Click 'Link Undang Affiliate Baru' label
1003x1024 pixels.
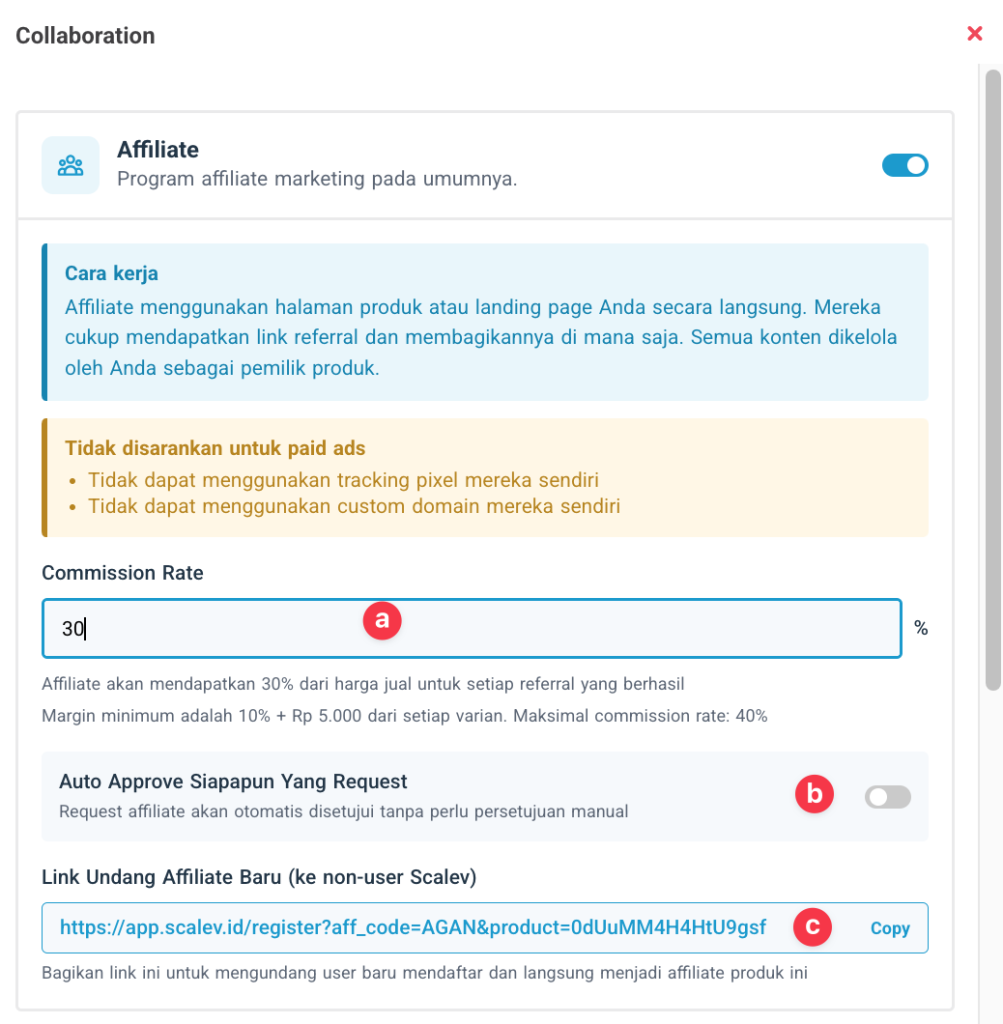tap(258, 877)
